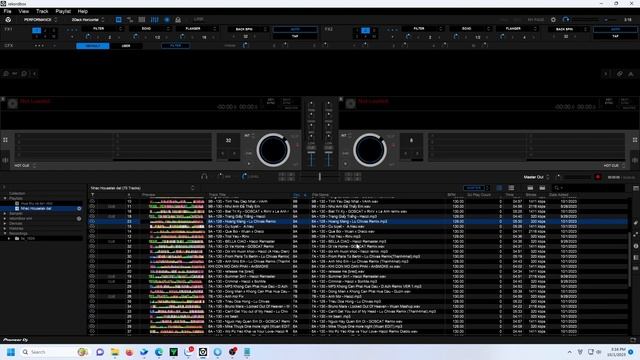Click the FX2 TAP button
Screen dimensions: 640x360
click(x=615, y=36)
